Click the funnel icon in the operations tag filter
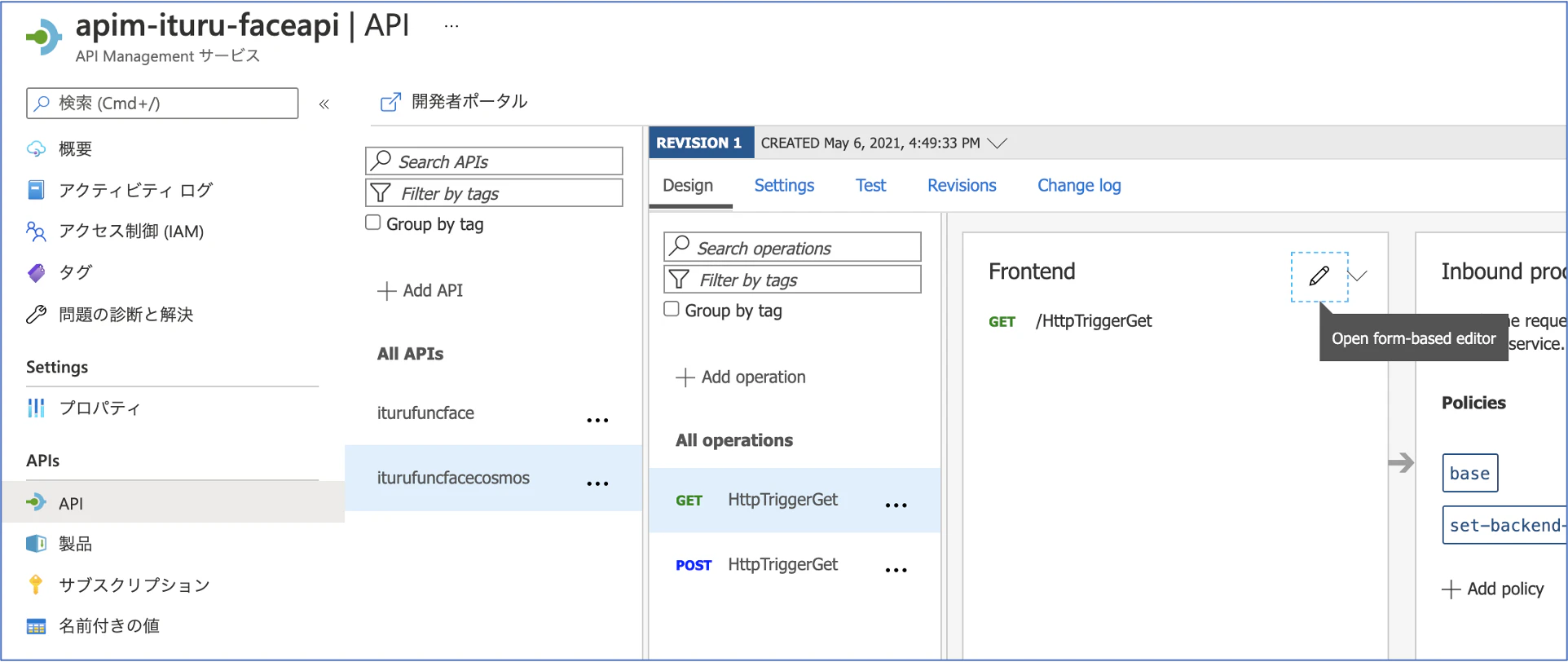This screenshot has width=1568, height=662. [x=679, y=280]
